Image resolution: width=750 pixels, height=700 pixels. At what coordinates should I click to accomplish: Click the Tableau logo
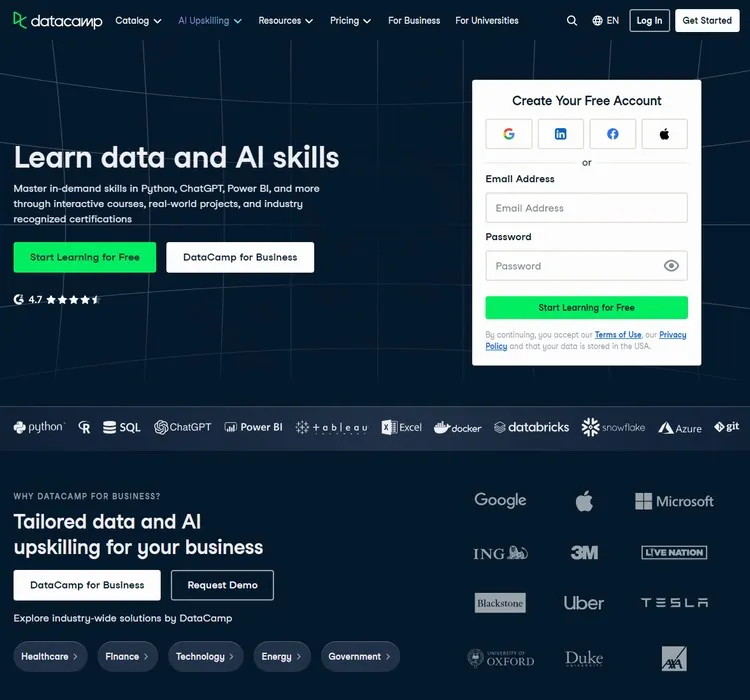click(331, 427)
